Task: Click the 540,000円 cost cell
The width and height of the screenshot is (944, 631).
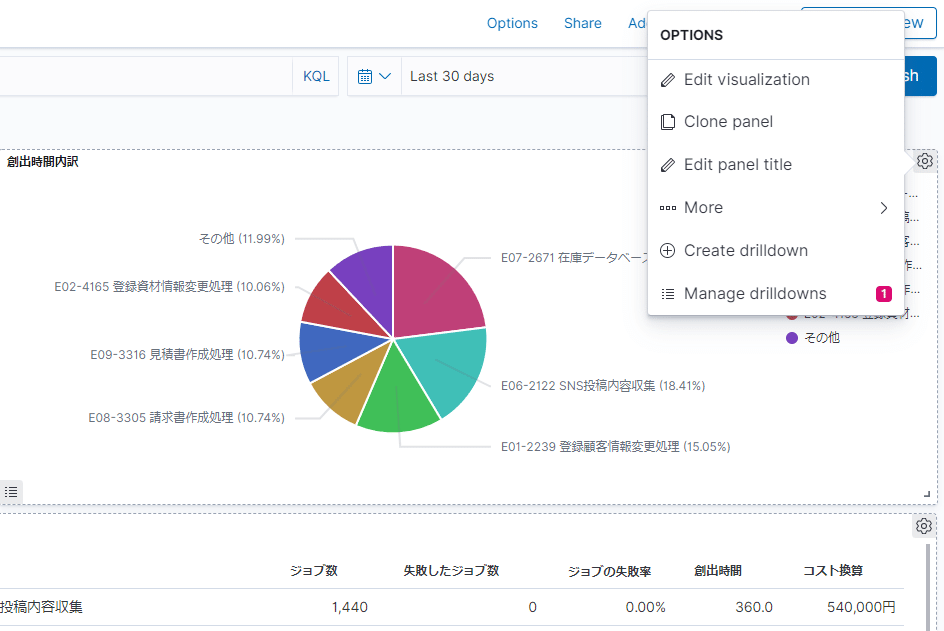Action: (862, 607)
